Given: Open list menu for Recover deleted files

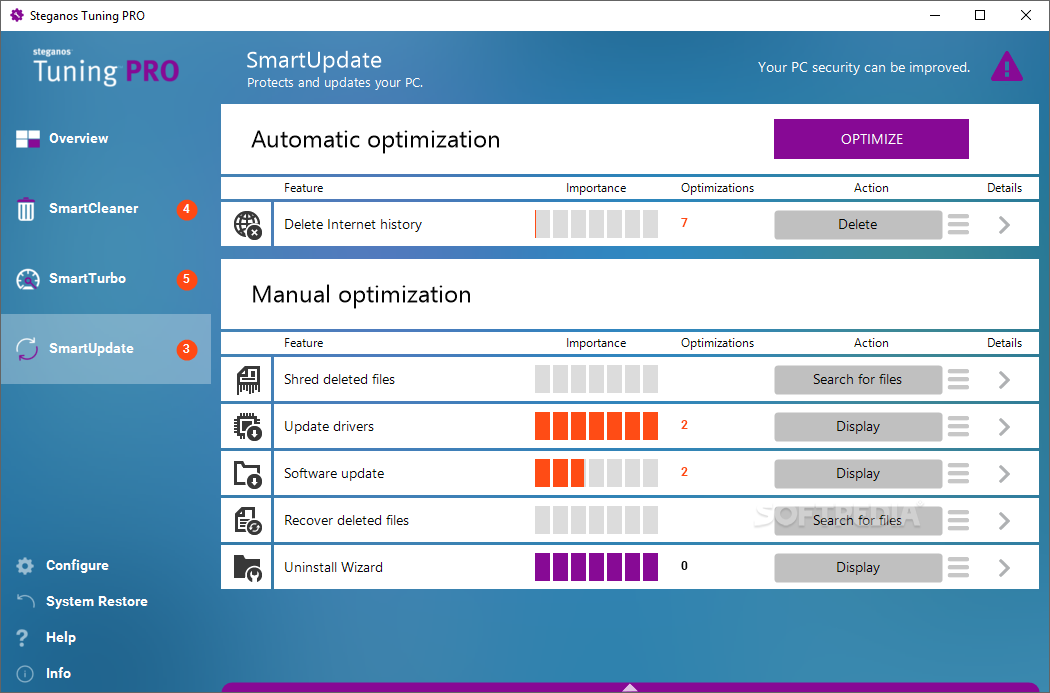Looking at the screenshot, I should click(958, 520).
